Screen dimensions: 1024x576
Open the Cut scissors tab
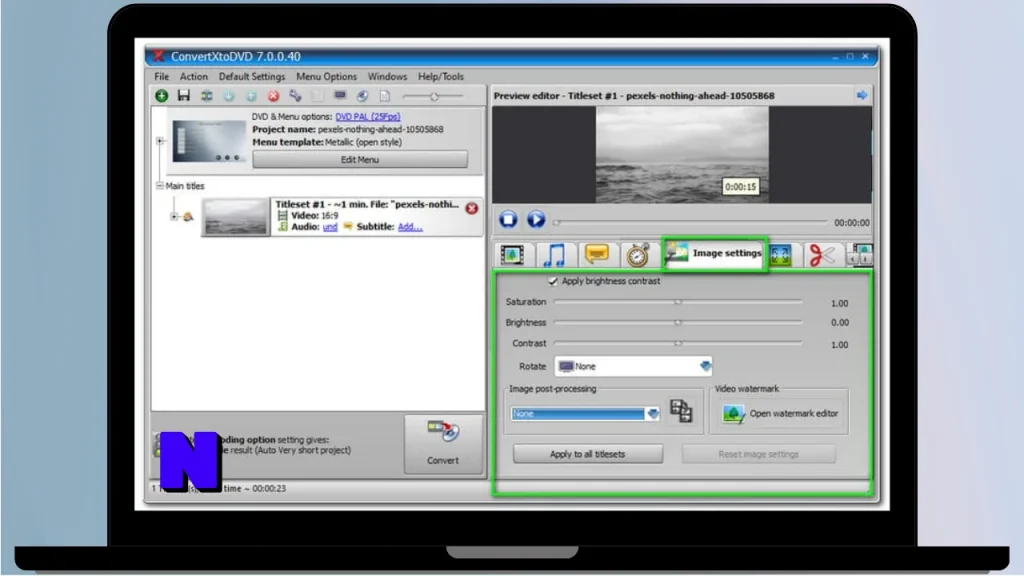coord(822,255)
